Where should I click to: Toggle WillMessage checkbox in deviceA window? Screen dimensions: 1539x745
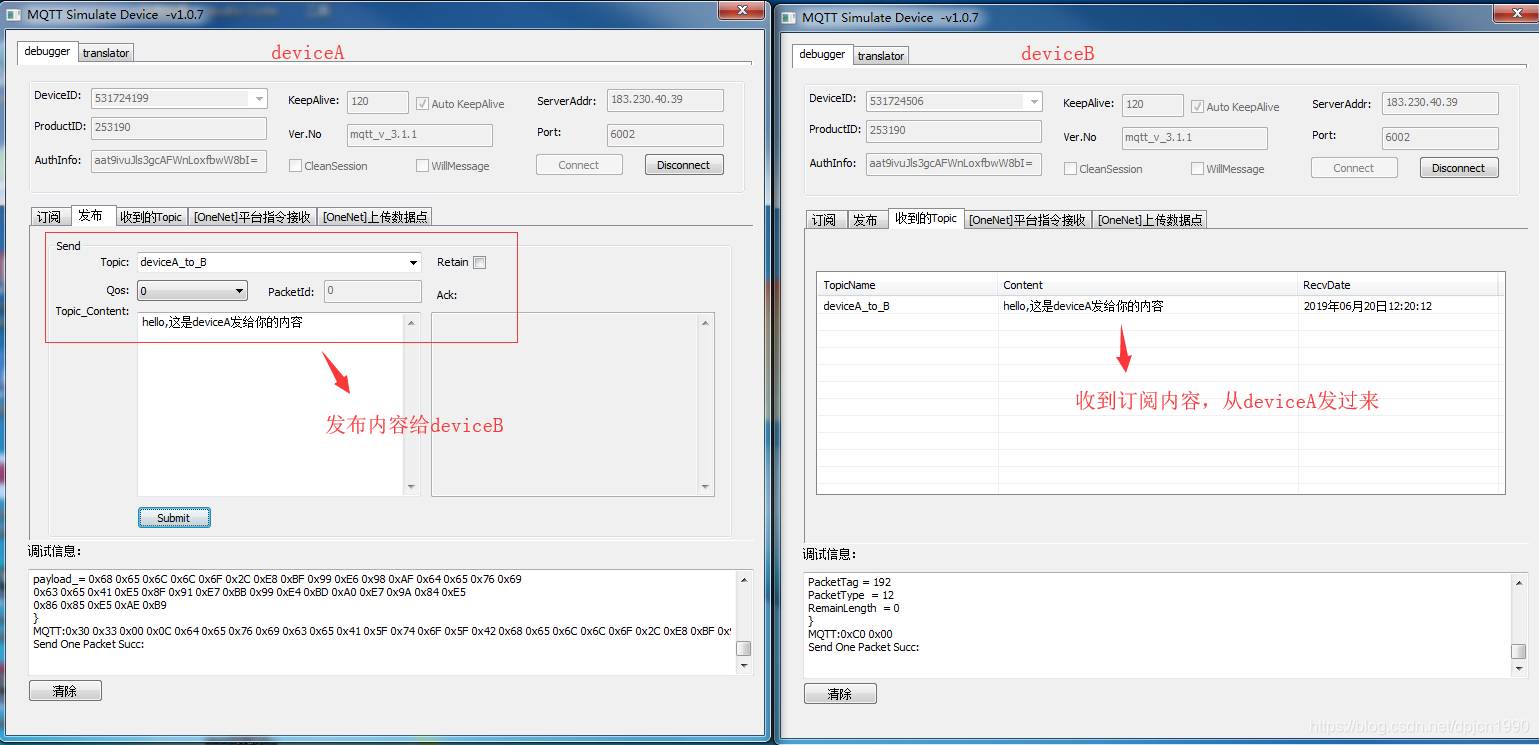(422, 165)
